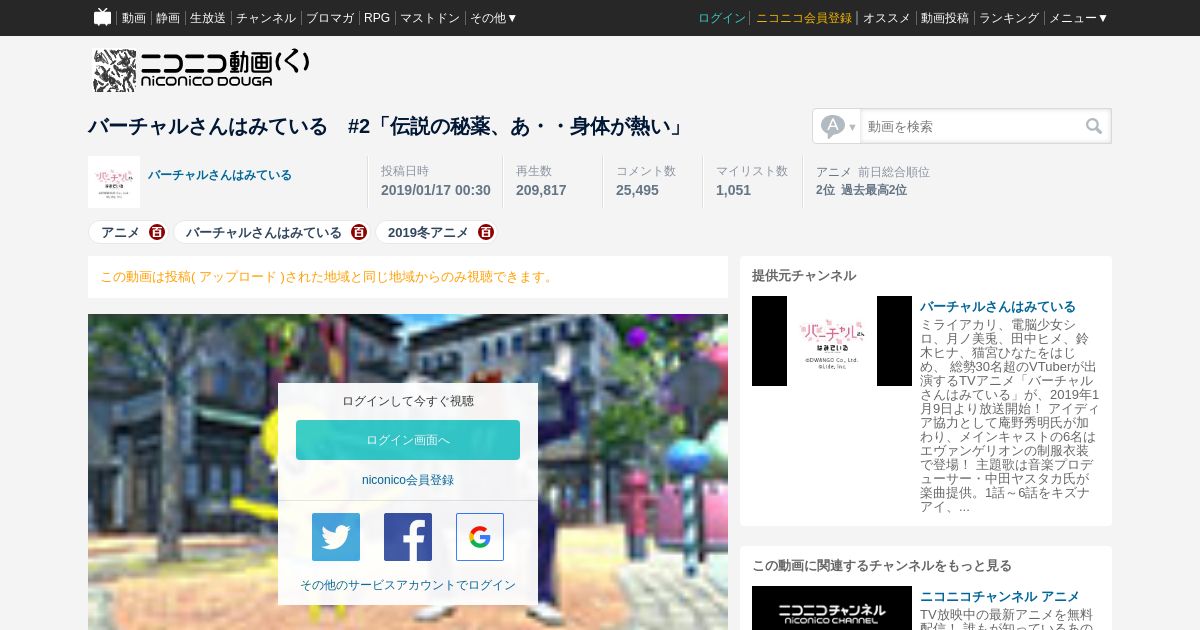Screen dimensions: 1200x630
Task: Click the Niconico Douga logo
Action: point(202,70)
